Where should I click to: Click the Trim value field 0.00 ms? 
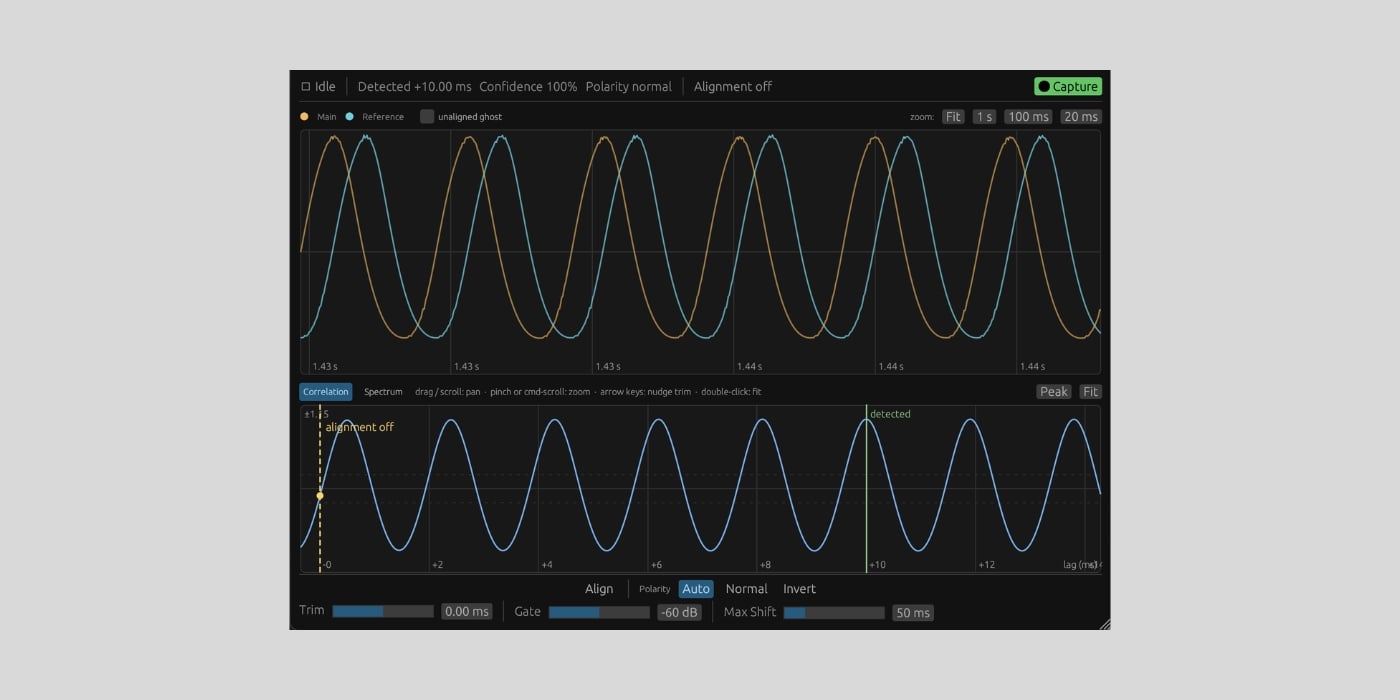pyautogui.click(x=467, y=612)
